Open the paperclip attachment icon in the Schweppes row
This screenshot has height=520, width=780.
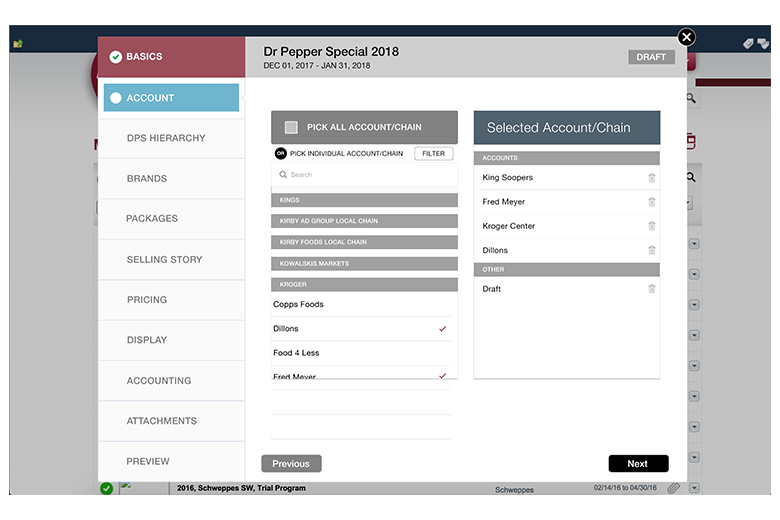[x=674, y=488]
